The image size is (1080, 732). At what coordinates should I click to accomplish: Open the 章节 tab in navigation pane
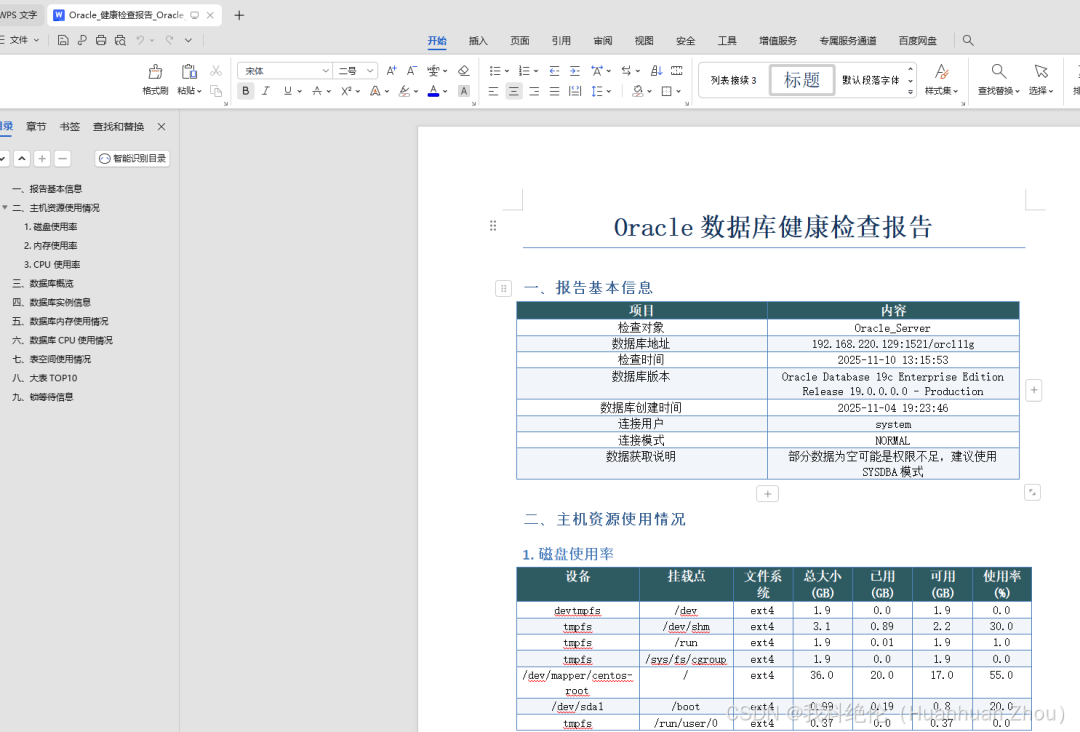click(36, 127)
